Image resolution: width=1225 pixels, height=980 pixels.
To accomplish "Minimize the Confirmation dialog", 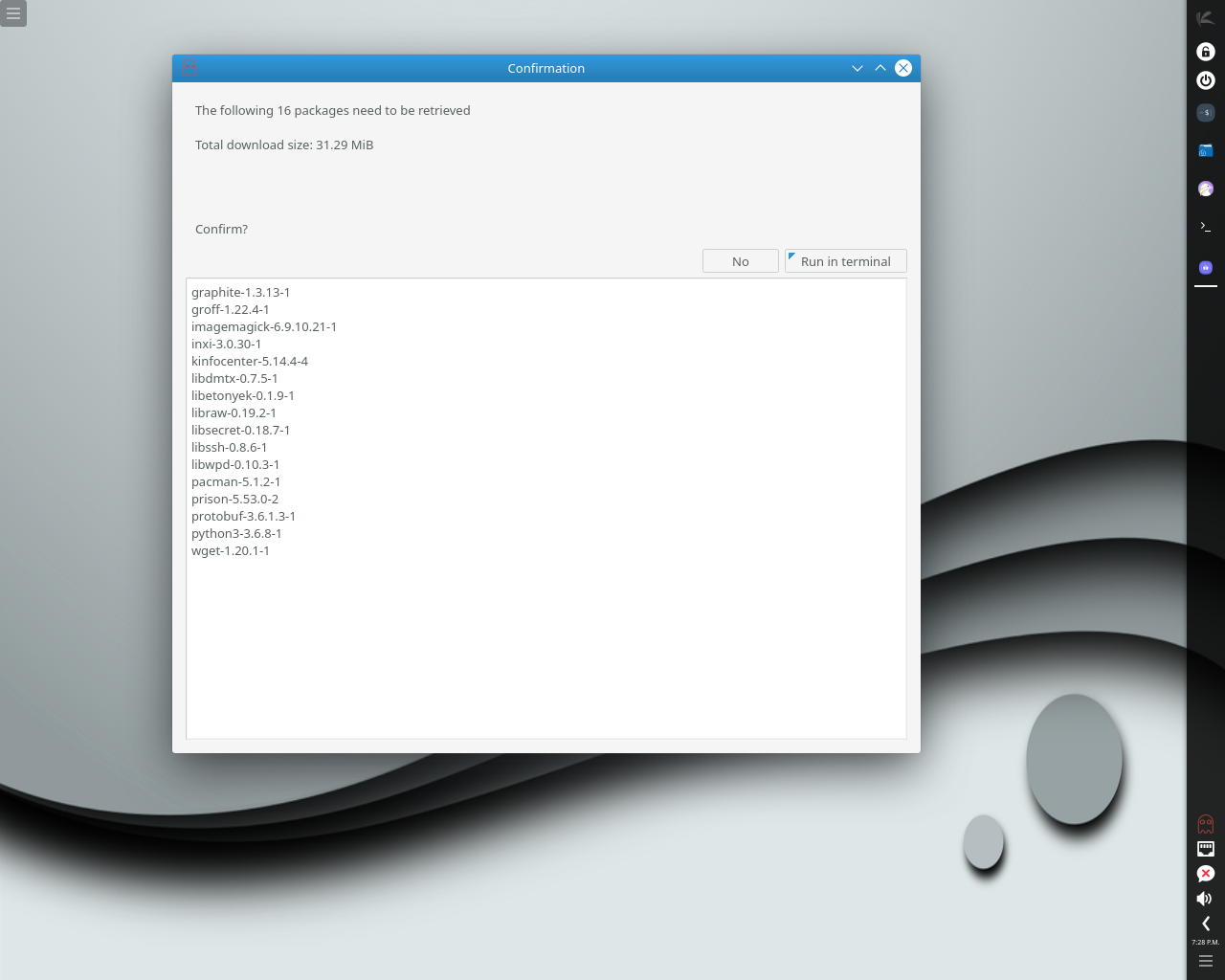I will coord(857,68).
